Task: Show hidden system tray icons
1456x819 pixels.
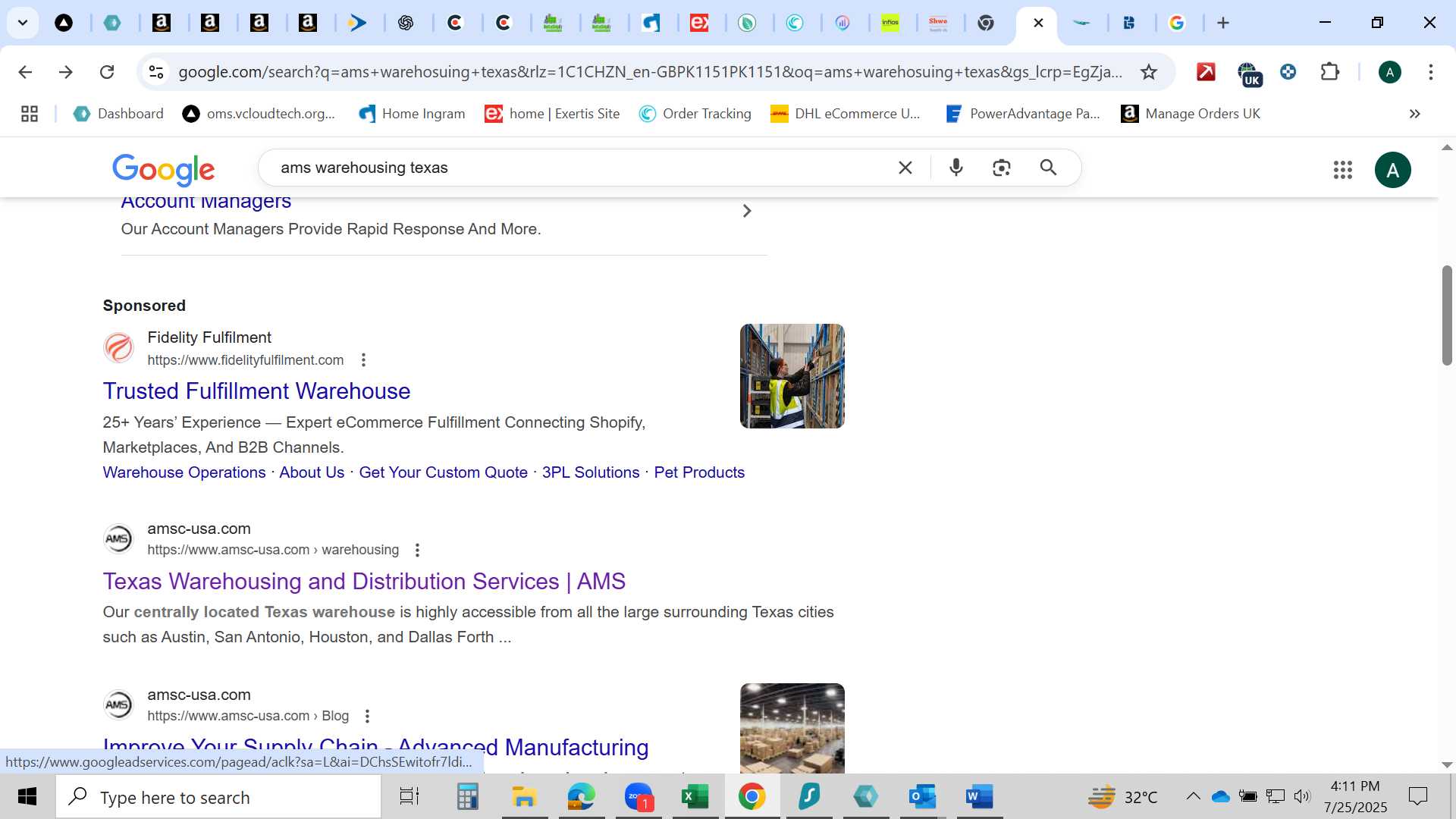Action: pyautogui.click(x=1193, y=796)
